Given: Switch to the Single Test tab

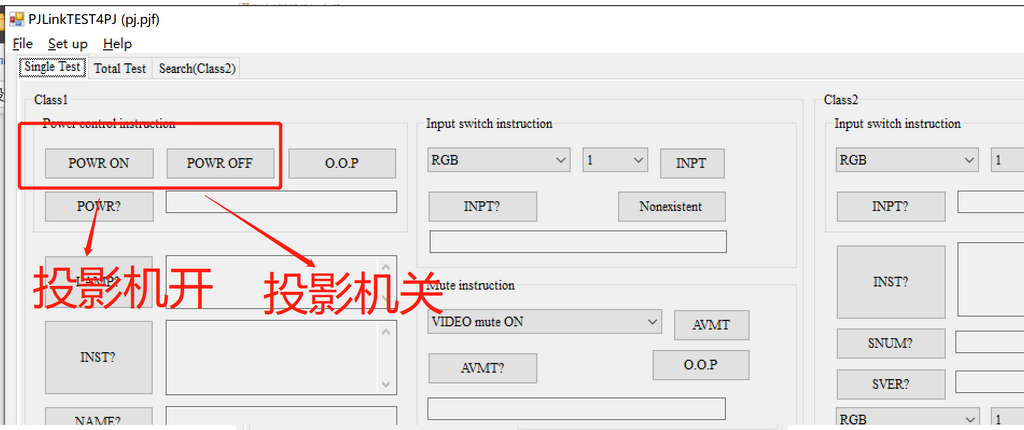Looking at the screenshot, I should (52, 67).
